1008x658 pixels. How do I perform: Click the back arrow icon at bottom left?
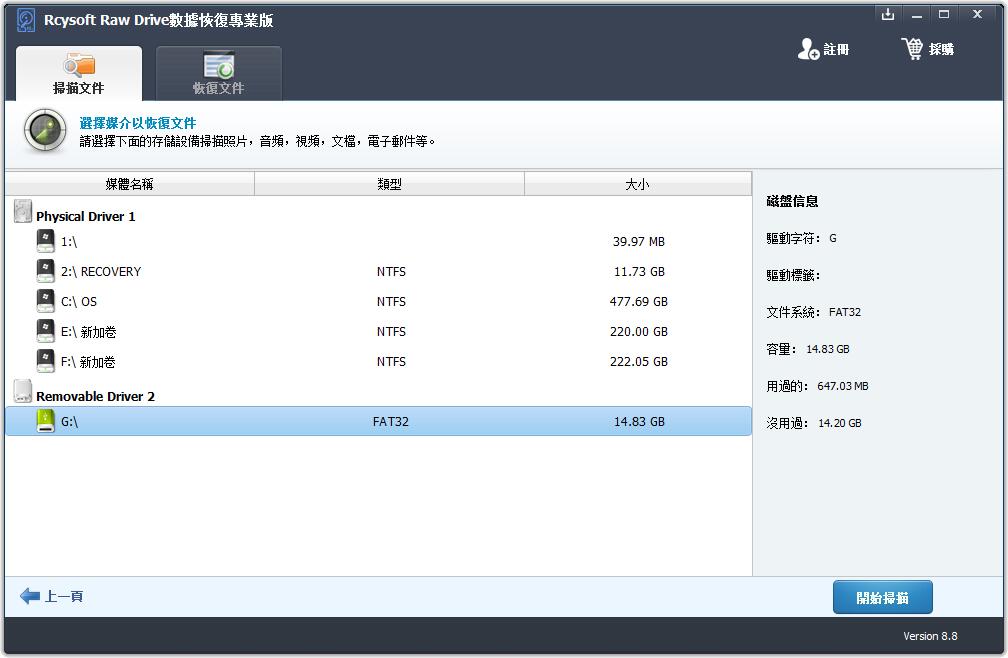(29, 596)
